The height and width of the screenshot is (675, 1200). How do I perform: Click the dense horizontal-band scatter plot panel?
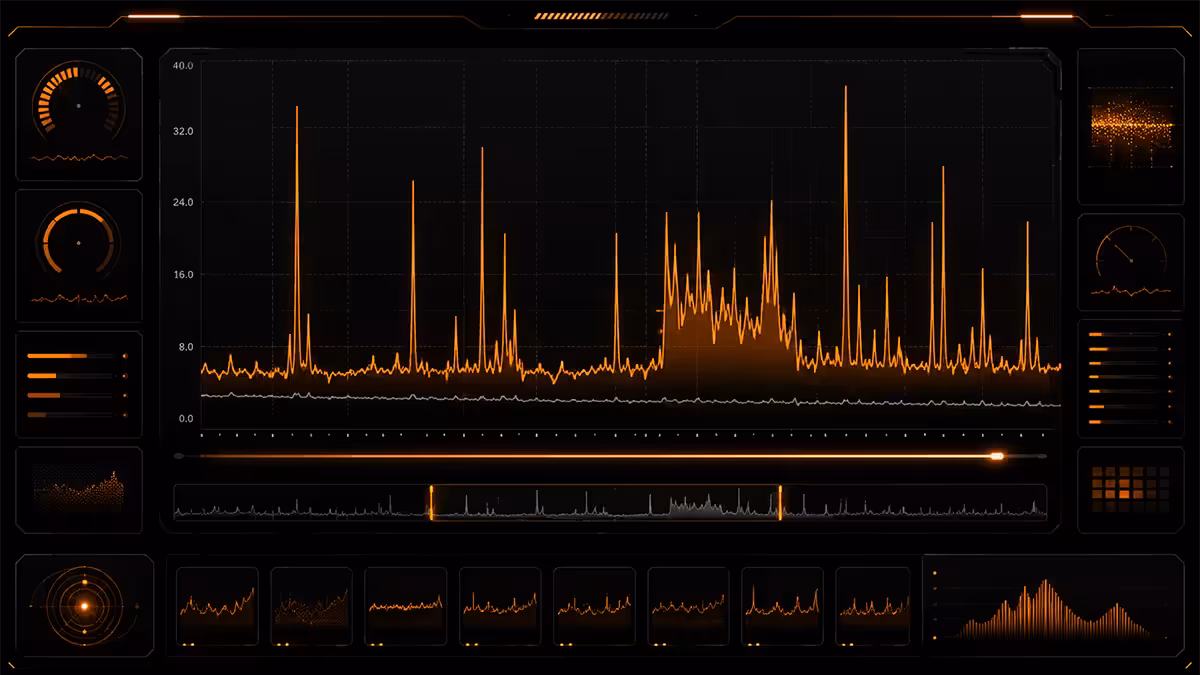click(1131, 126)
